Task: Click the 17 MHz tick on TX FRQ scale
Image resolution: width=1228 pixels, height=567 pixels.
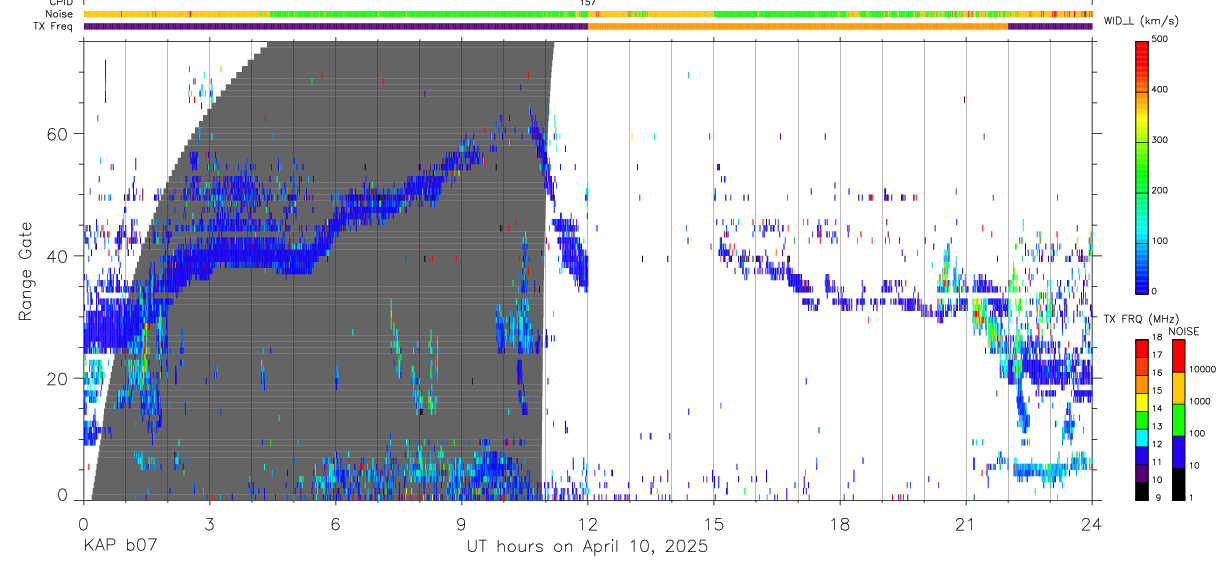Action: pyautogui.click(x=1157, y=355)
